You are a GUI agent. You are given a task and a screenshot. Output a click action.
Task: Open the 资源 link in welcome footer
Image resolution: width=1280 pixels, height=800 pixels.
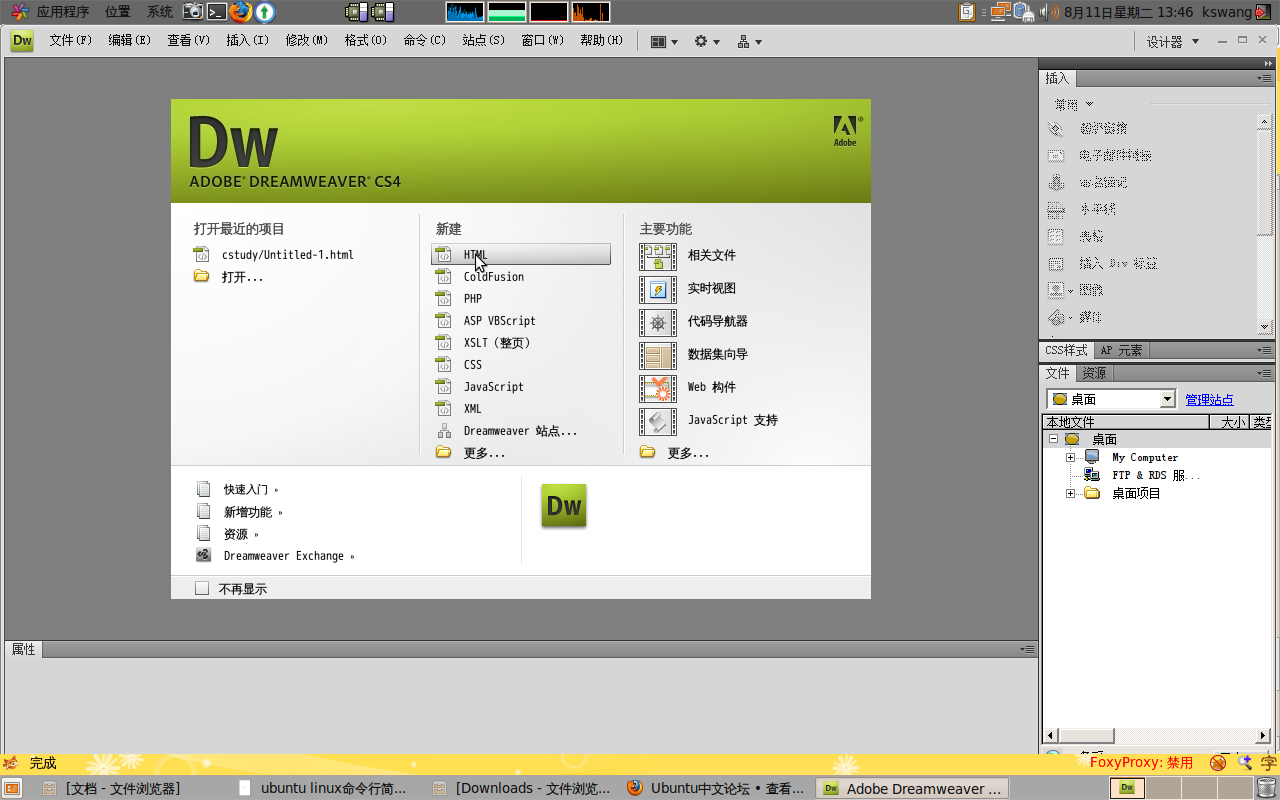(236, 534)
